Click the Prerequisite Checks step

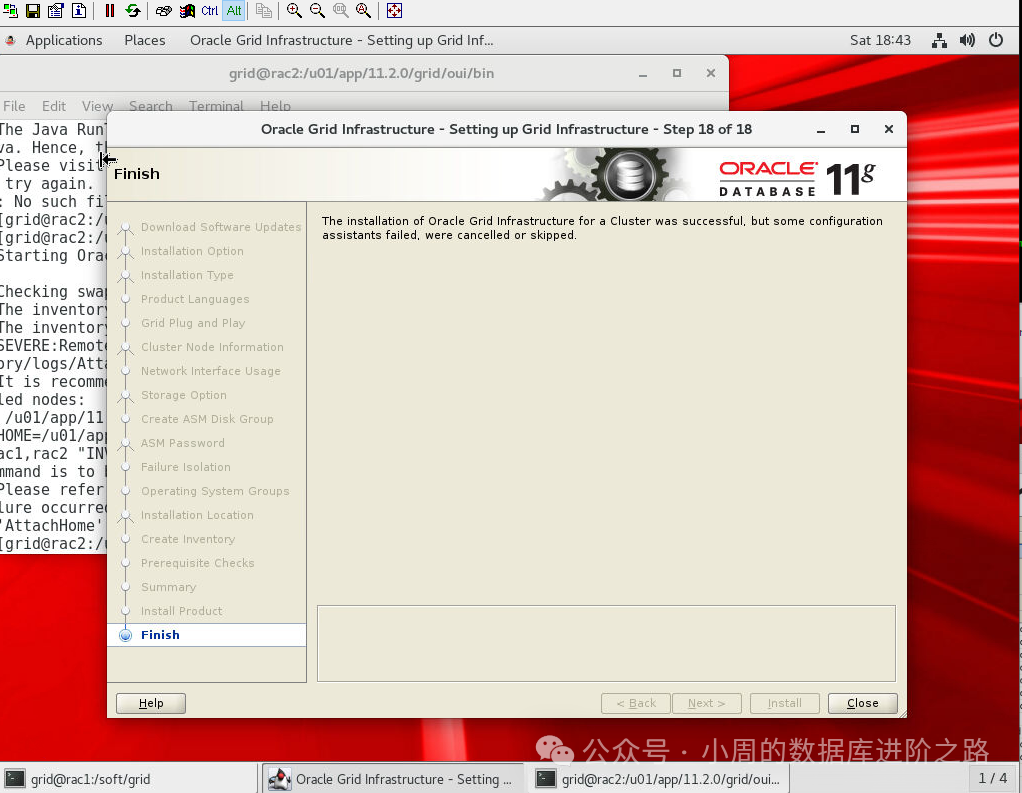pos(197,563)
